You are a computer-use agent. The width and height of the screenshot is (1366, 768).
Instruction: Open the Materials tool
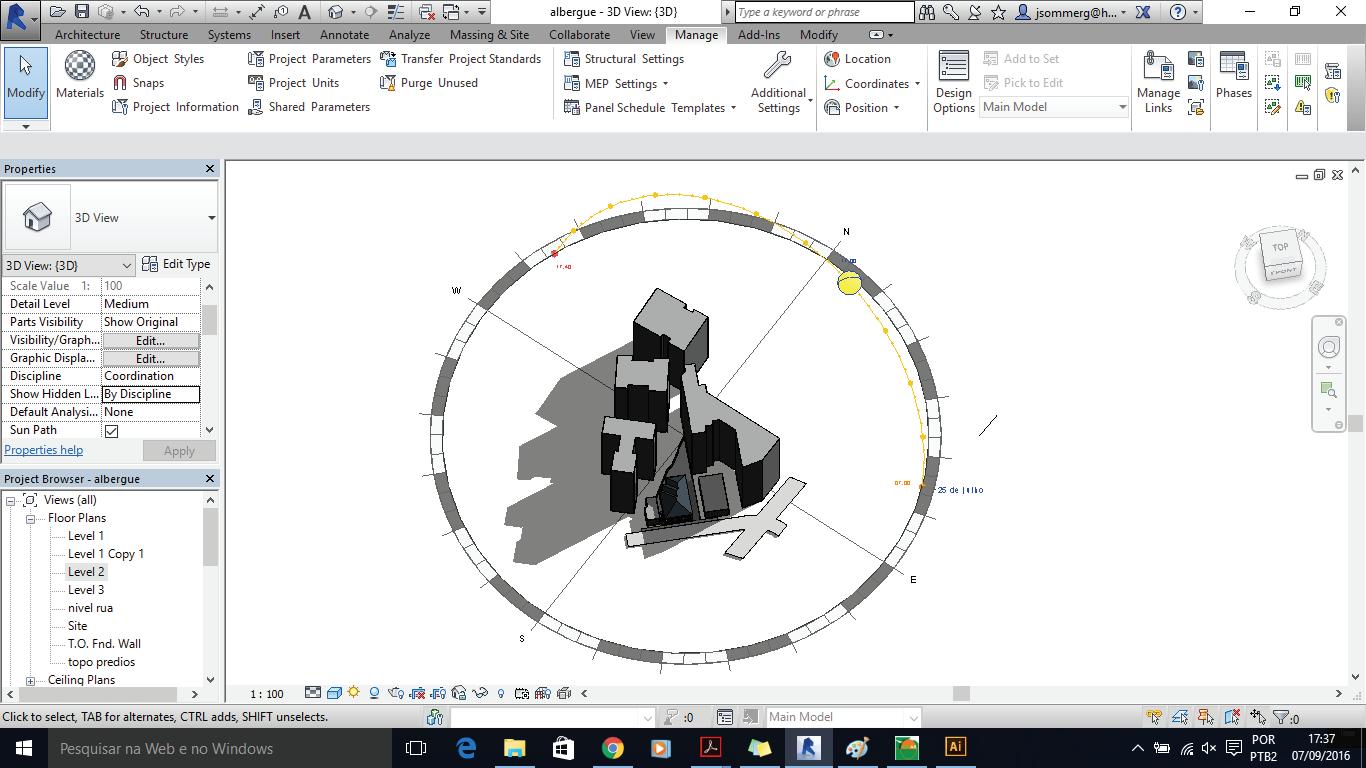point(80,75)
